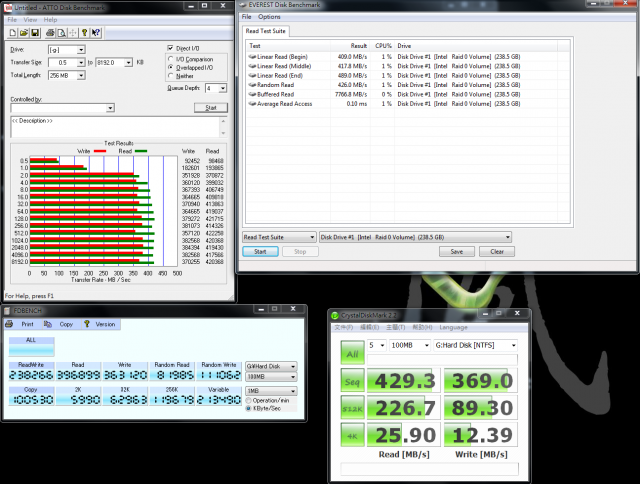Open the View menu in ATTO Disk Benchmark
The width and height of the screenshot is (640, 484).
coord(30,20)
